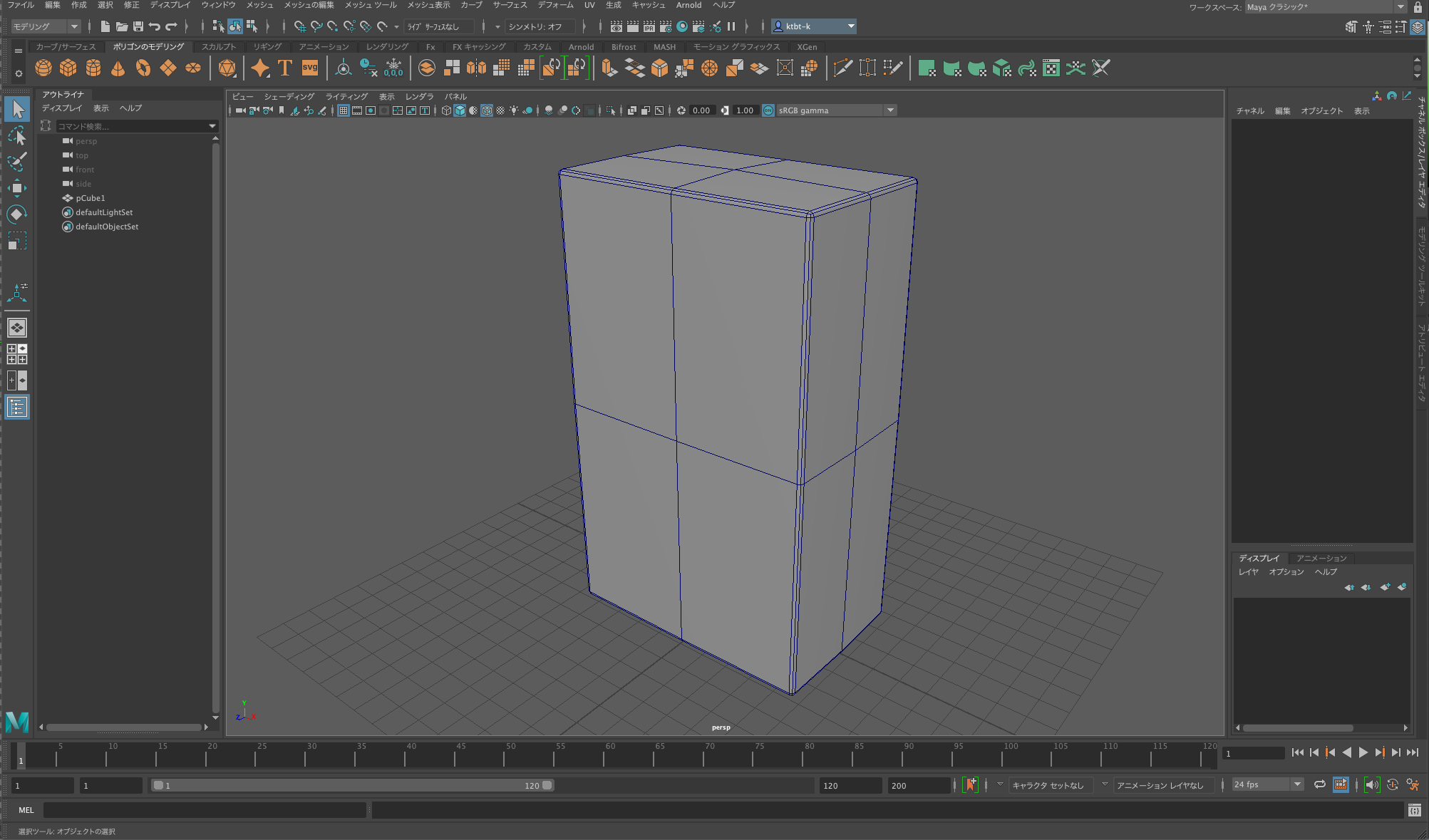Click the time range slider bar
Viewport: 1429px width, 840px height.
(x=353, y=785)
